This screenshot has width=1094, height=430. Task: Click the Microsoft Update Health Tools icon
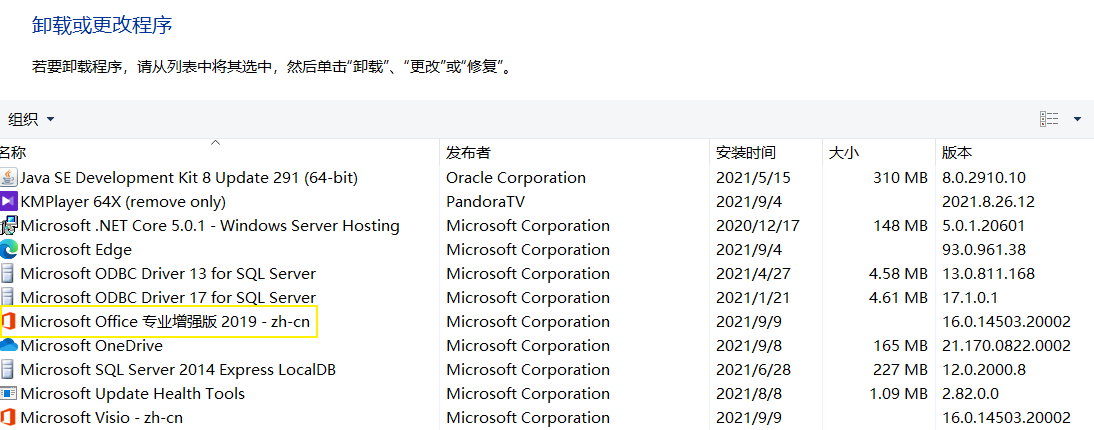click(x=8, y=393)
